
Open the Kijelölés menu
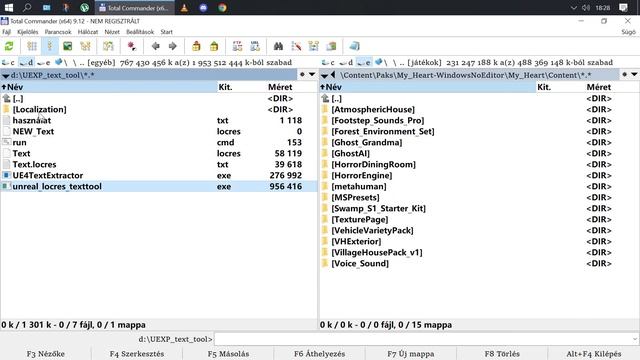tap(27, 32)
